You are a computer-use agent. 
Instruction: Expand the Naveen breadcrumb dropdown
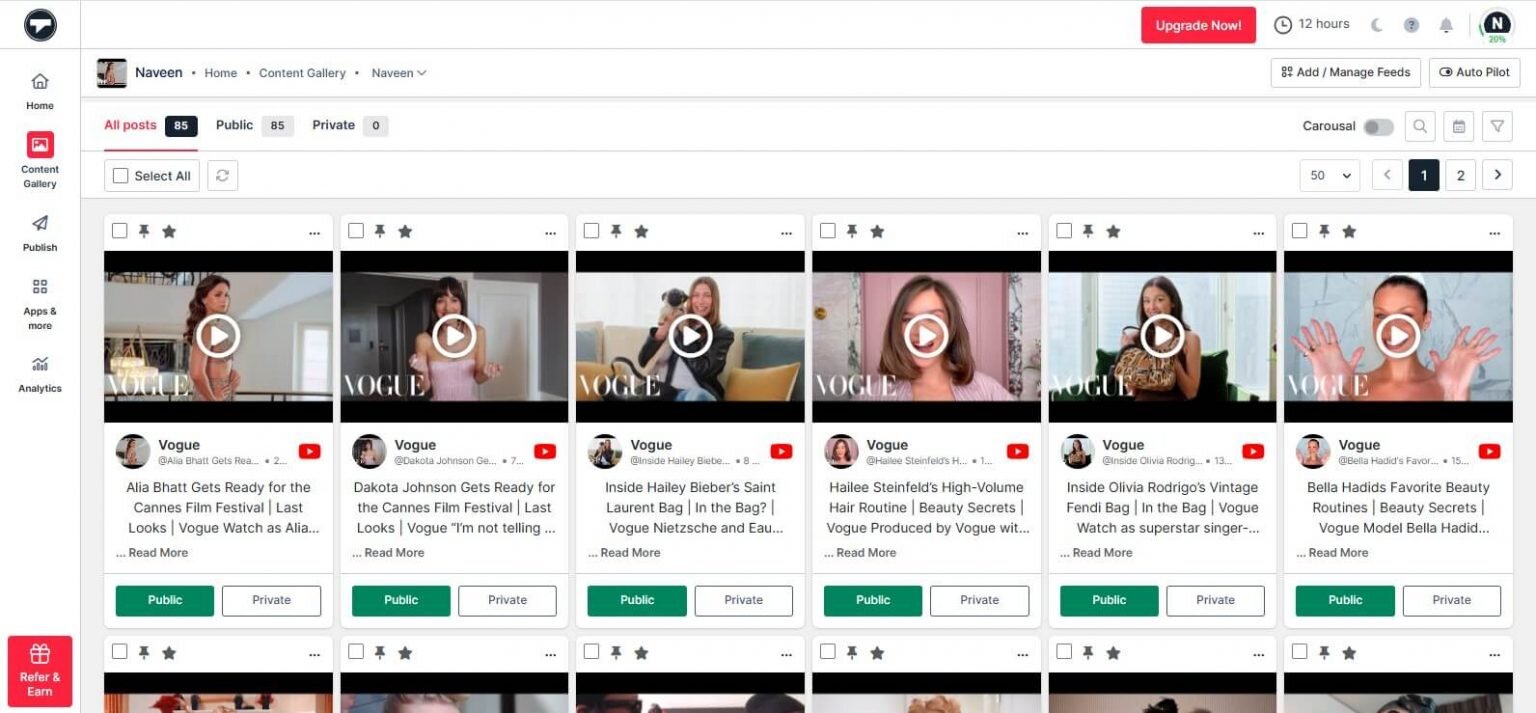pos(399,72)
